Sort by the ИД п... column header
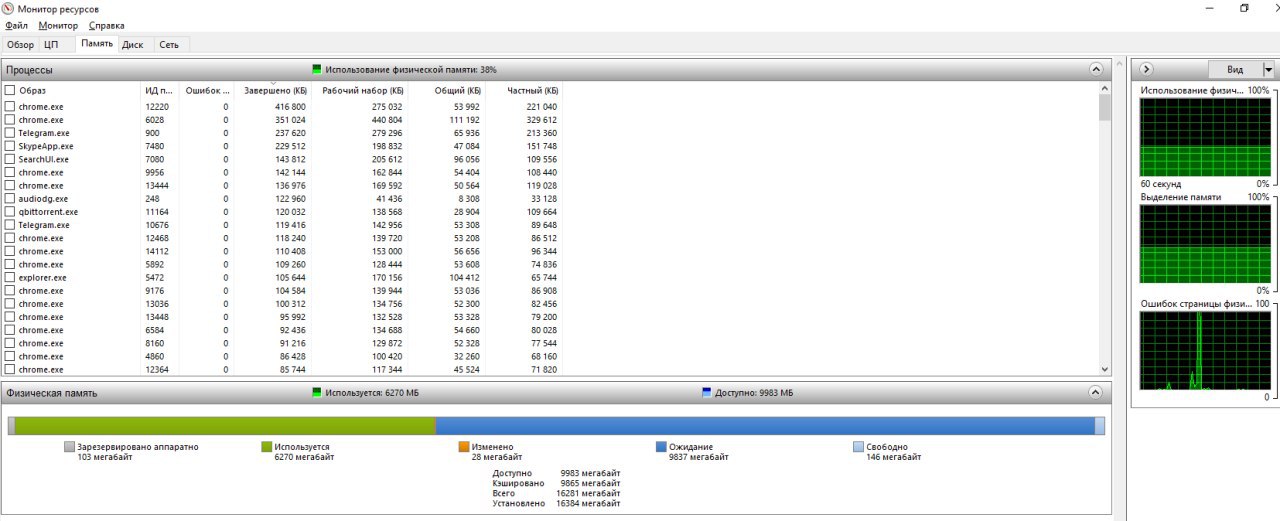The image size is (1280, 521). 160,90
